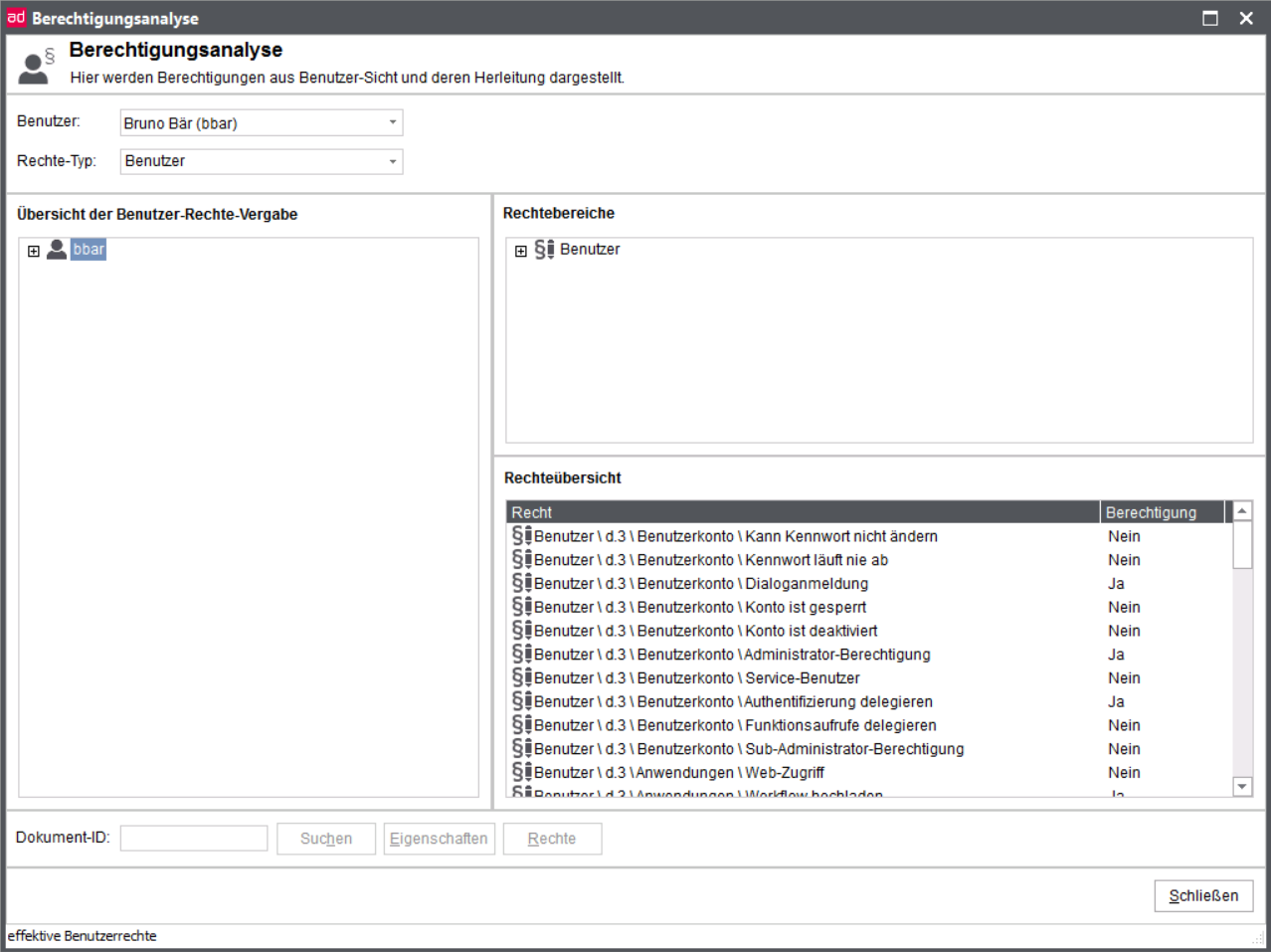Click icon of Administrator-Berechtigung row
The height and width of the screenshot is (952, 1271).
point(522,655)
